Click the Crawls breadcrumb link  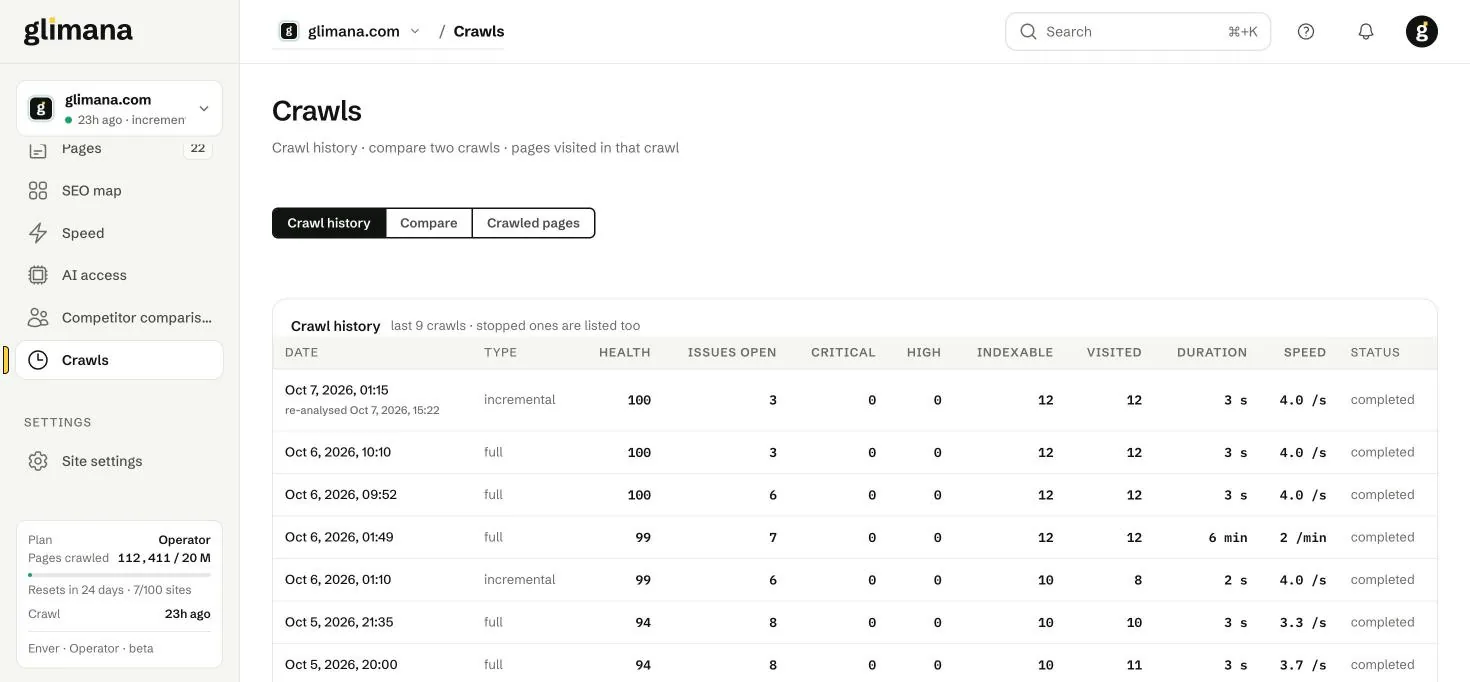[479, 31]
